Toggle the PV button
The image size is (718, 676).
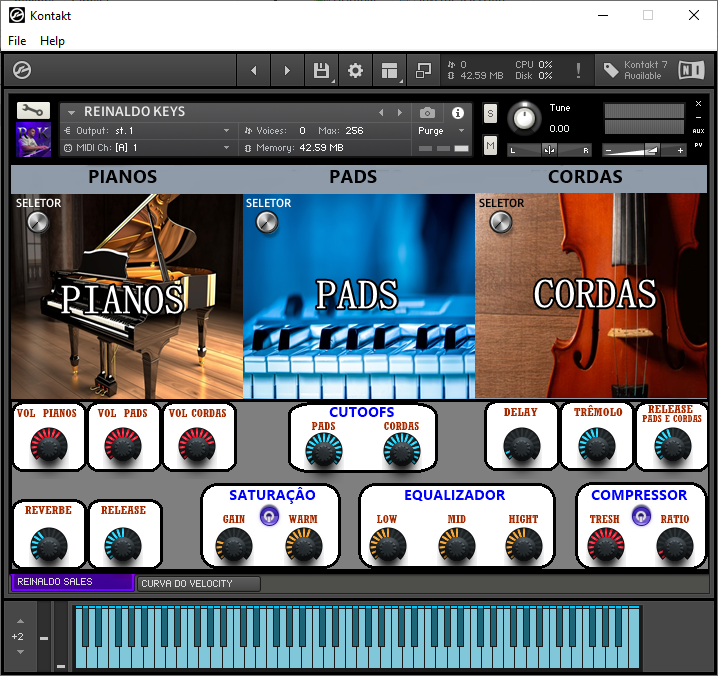pos(698,145)
